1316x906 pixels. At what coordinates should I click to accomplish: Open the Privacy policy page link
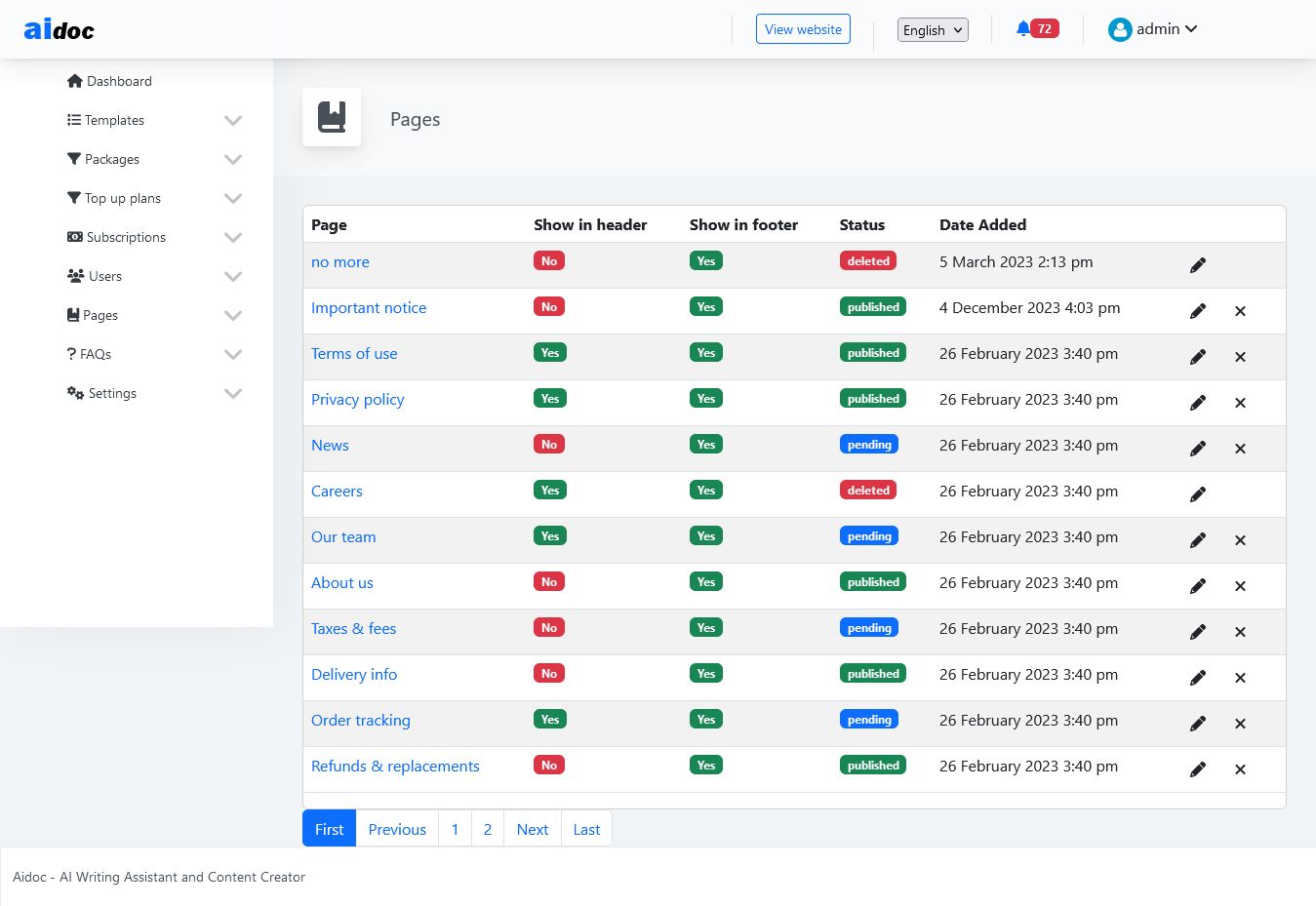(x=357, y=400)
